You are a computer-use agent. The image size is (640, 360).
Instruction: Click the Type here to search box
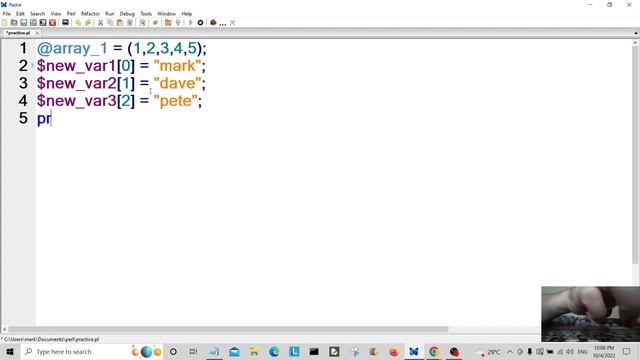pos(92,351)
